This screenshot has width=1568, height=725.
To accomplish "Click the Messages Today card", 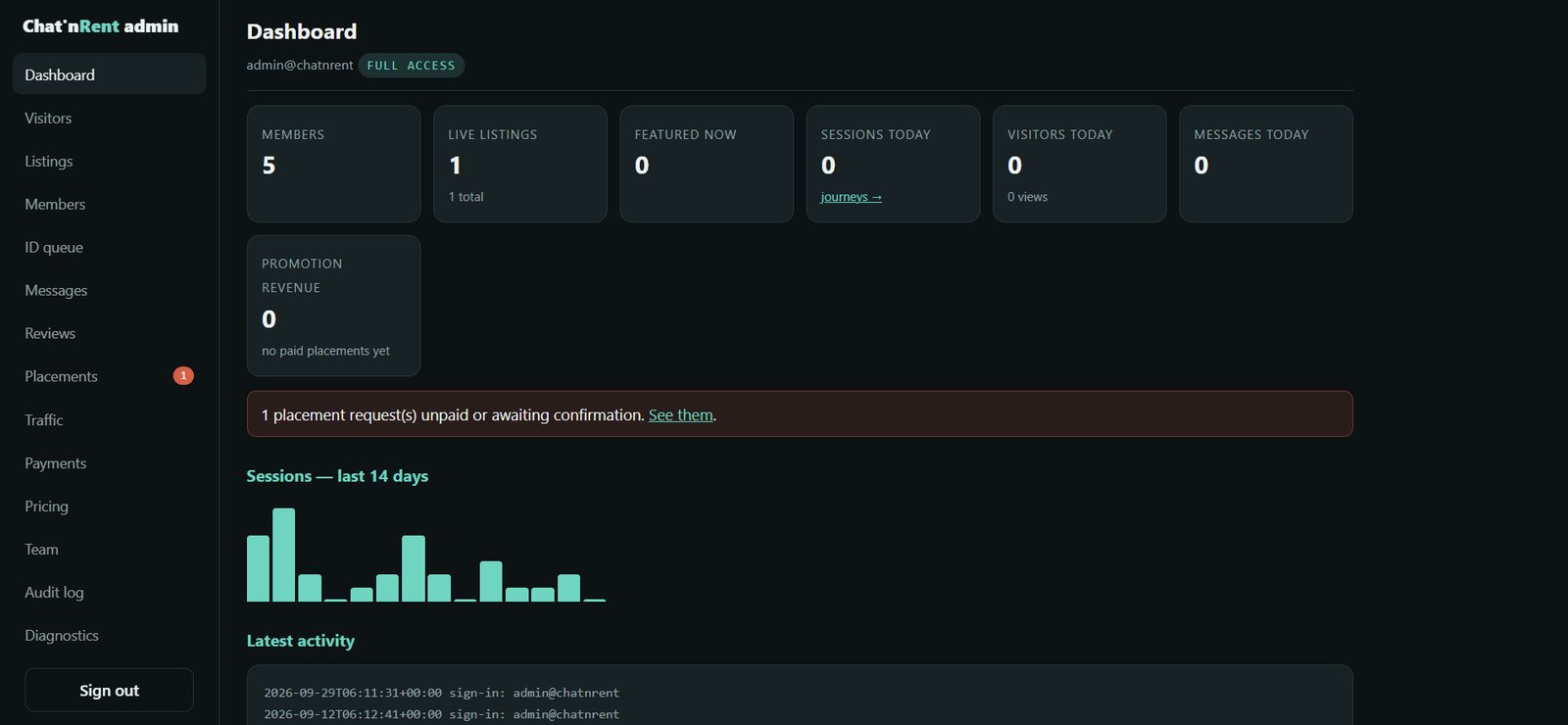I will [x=1266, y=164].
